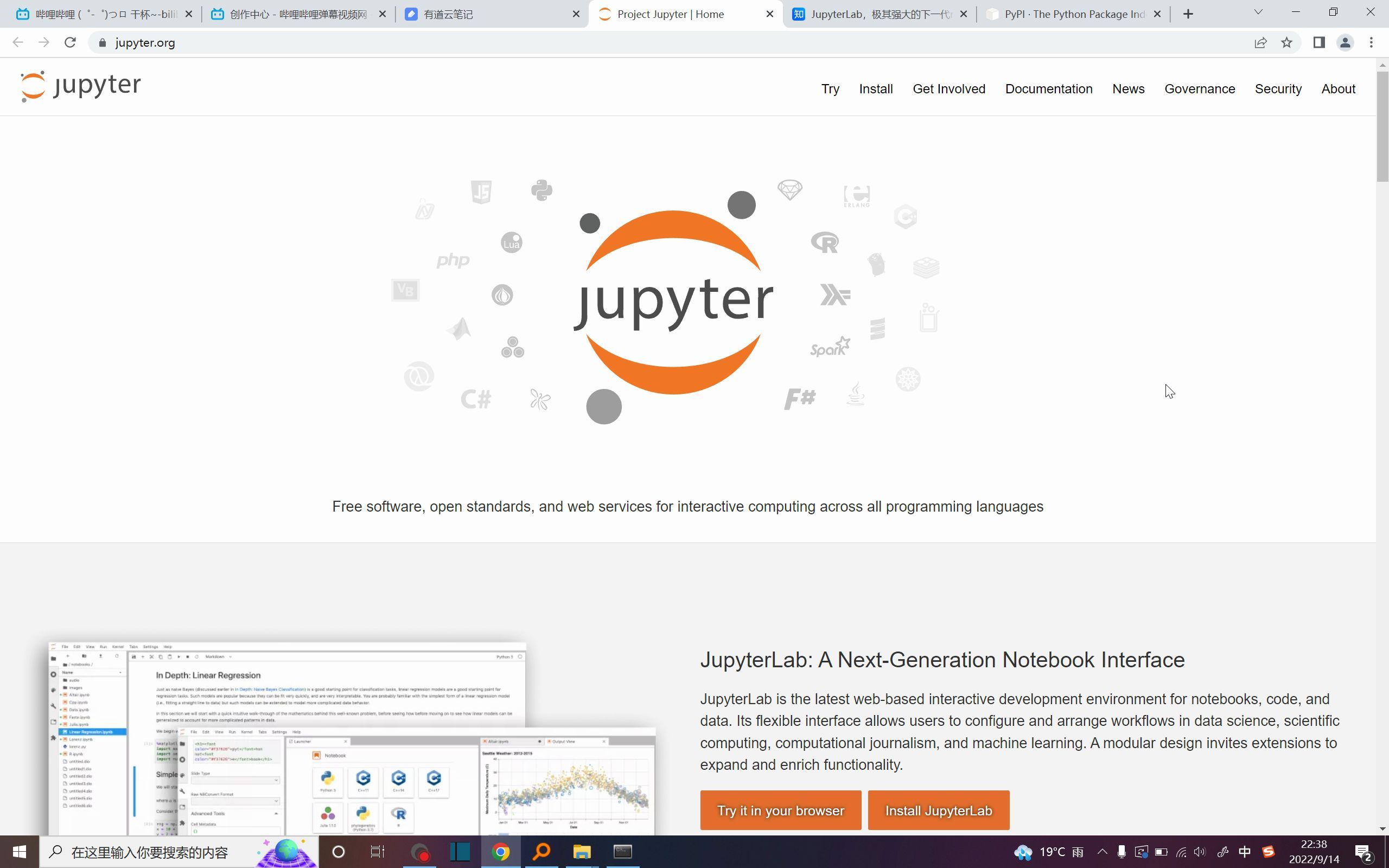This screenshot has height=868, width=1389.
Task: Bookmark this page with the star icon
Action: pyautogui.click(x=1288, y=42)
